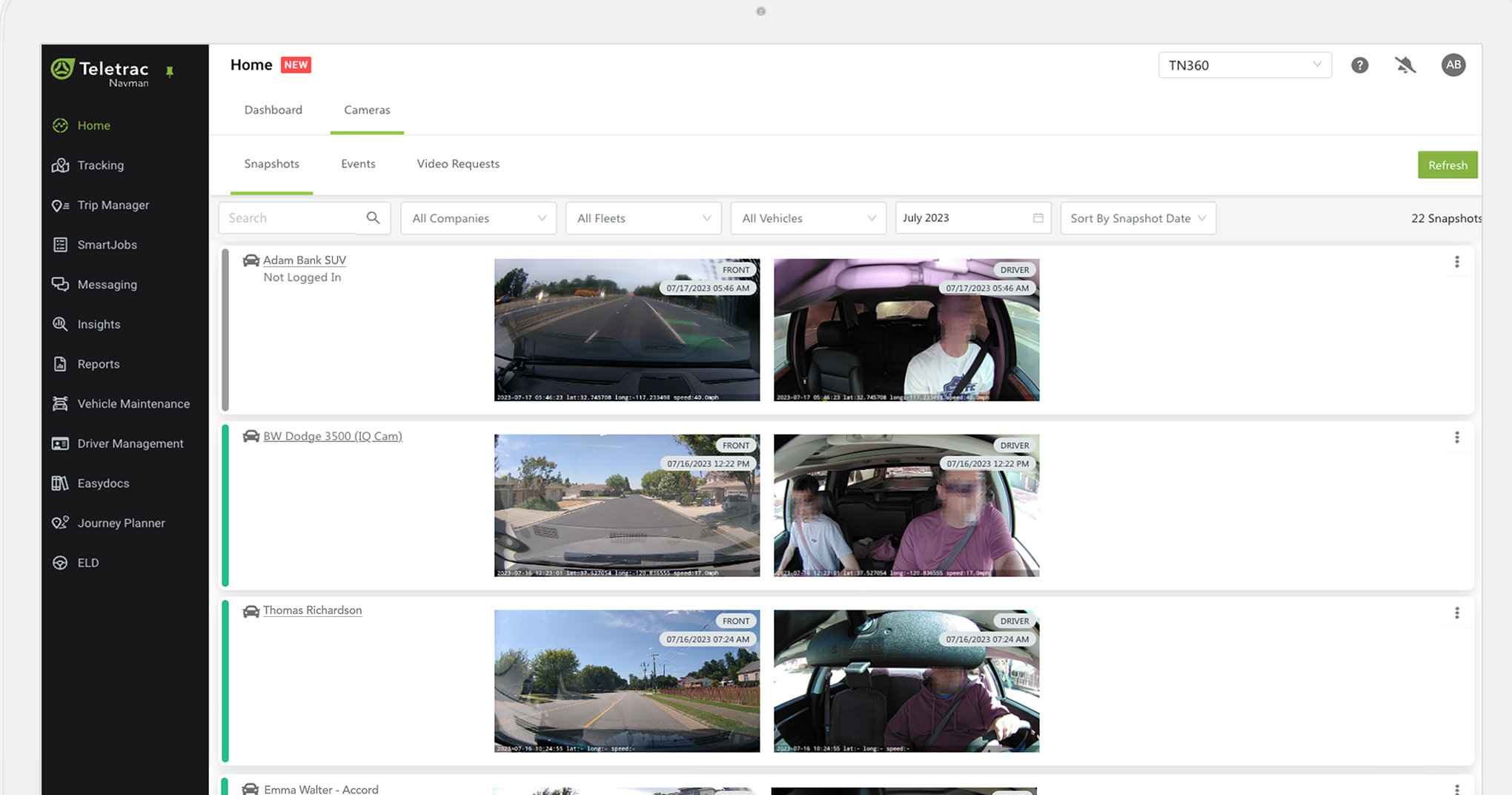Open the Adam Bank SUV link
This screenshot has height=795, width=1512.
click(305, 260)
